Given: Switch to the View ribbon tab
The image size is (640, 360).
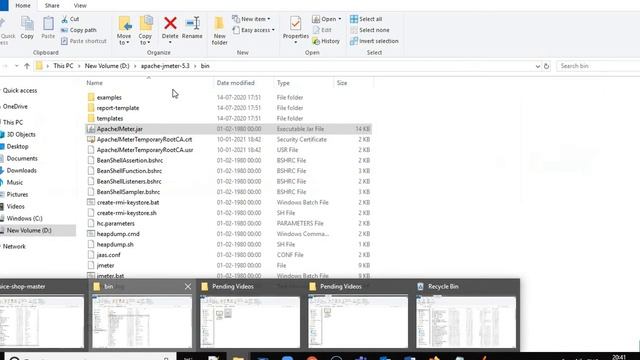Looking at the screenshot, I should [x=80, y=5].
